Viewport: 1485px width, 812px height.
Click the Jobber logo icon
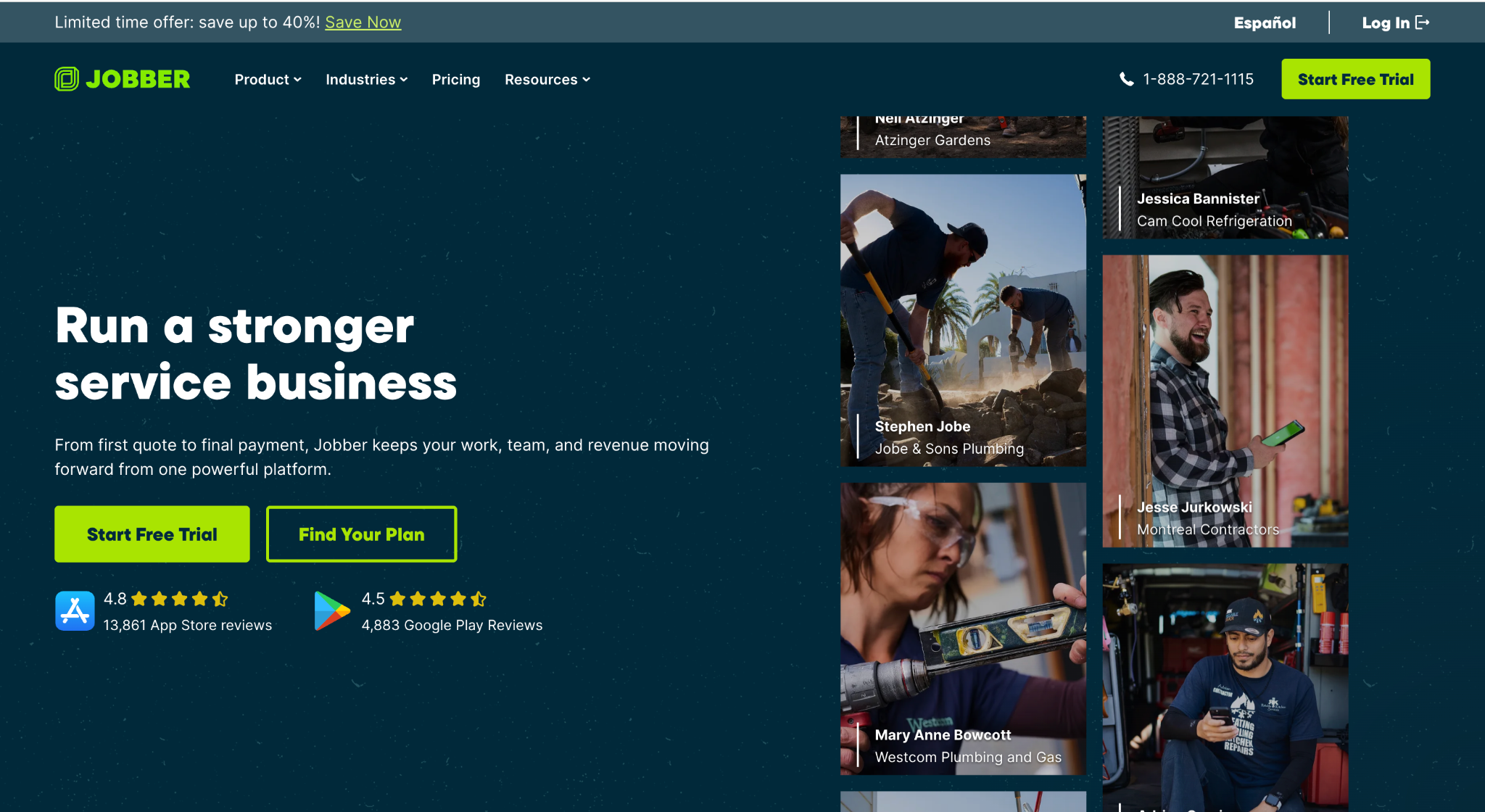coord(67,79)
